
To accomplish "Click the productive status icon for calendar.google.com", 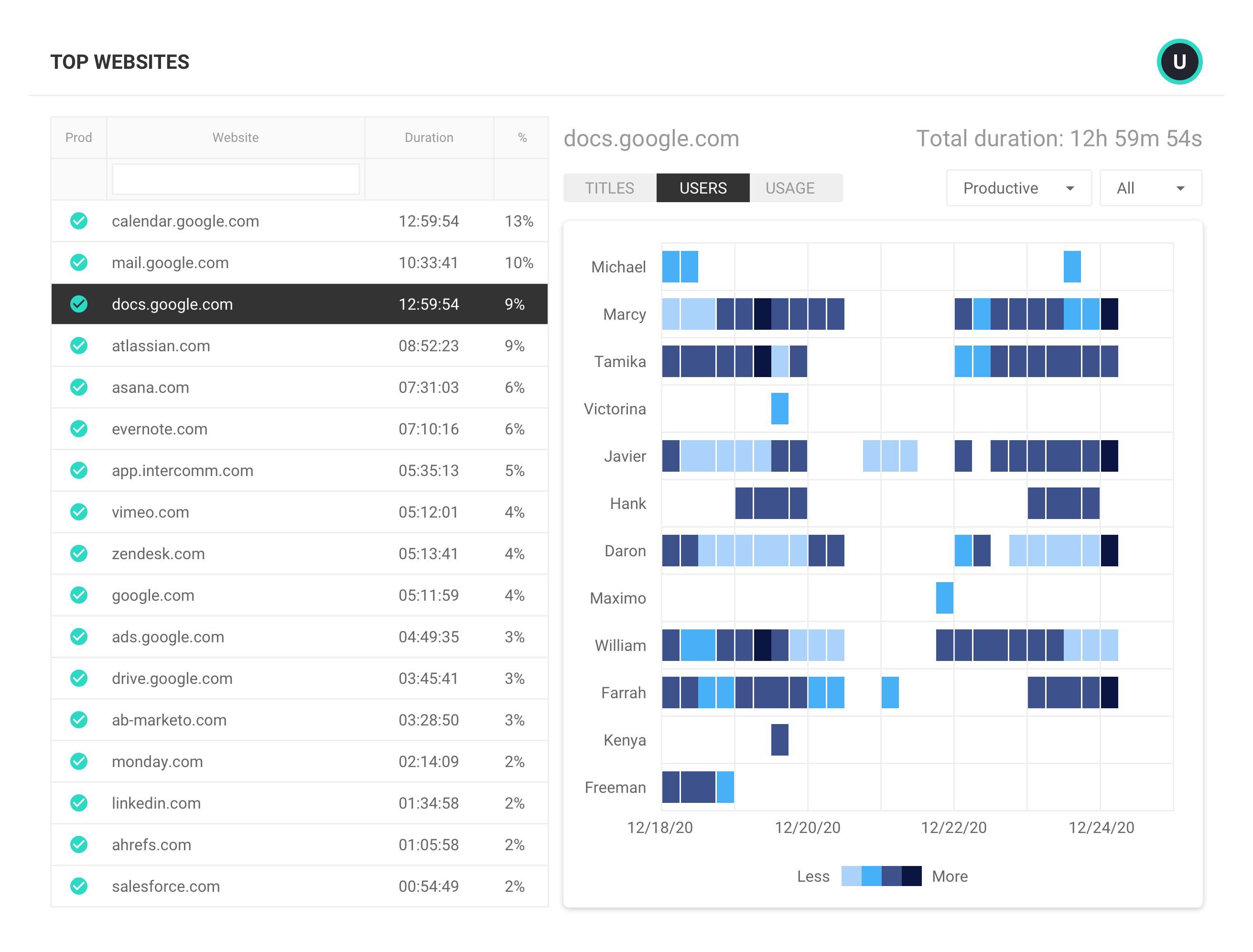I will tap(80, 221).
